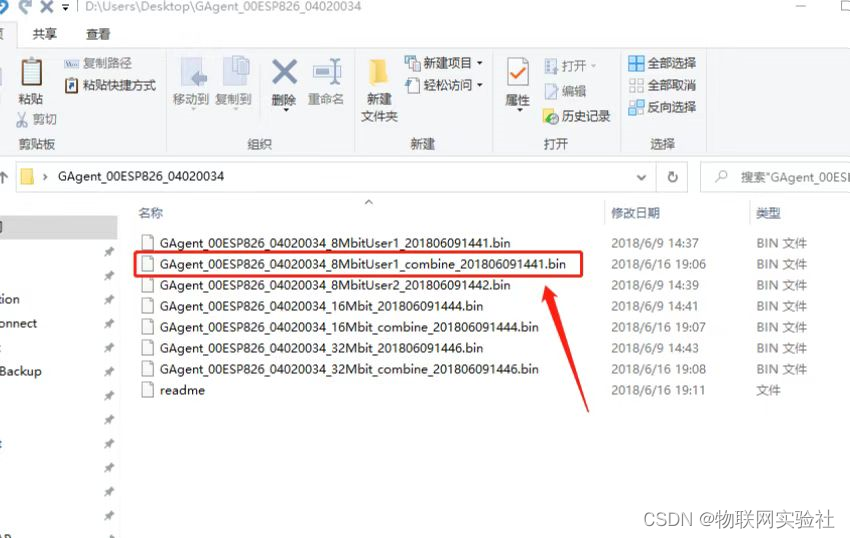This screenshot has width=850, height=538.
Task: Click Paste shortcut (粘贴快捷方式)
Action: click(110, 85)
